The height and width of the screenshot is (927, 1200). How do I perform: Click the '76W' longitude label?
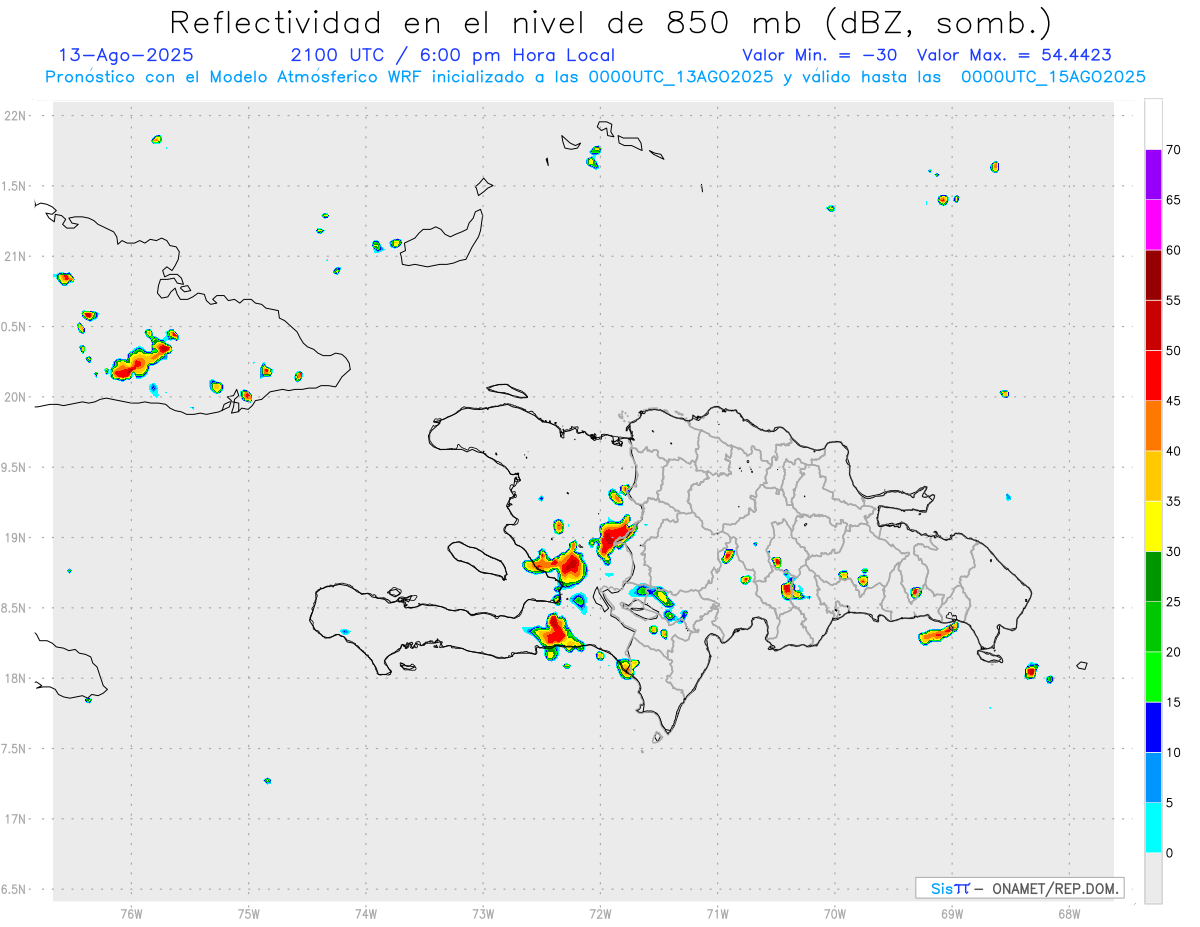click(131, 914)
